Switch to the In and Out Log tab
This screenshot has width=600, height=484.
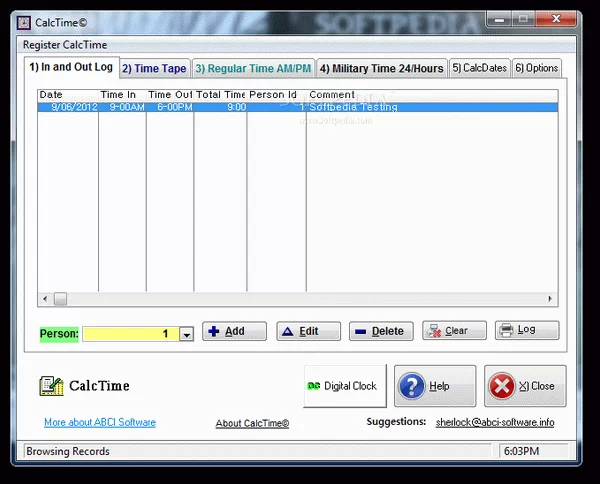72,67
